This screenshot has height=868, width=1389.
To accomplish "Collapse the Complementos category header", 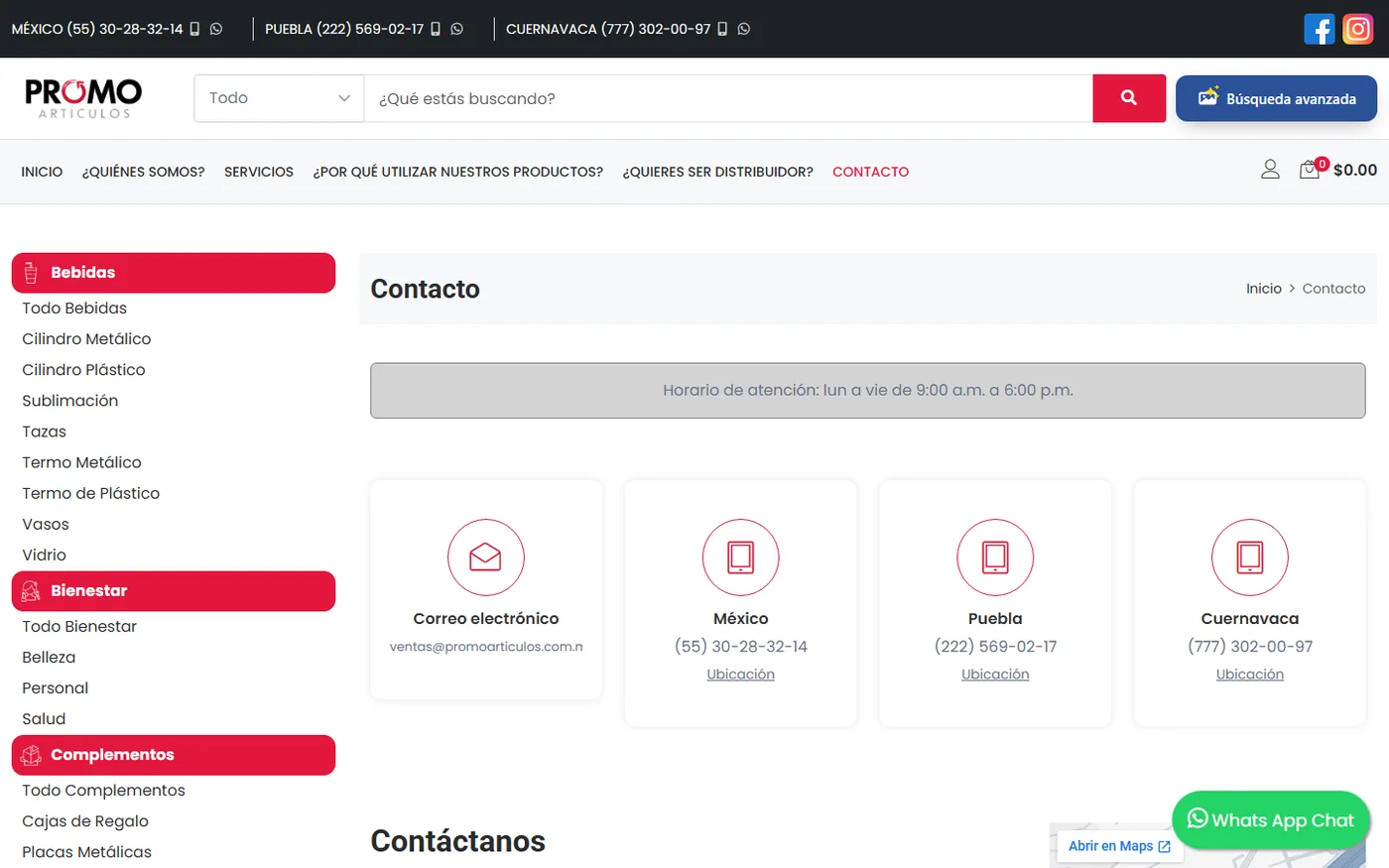I will point(174,755).
